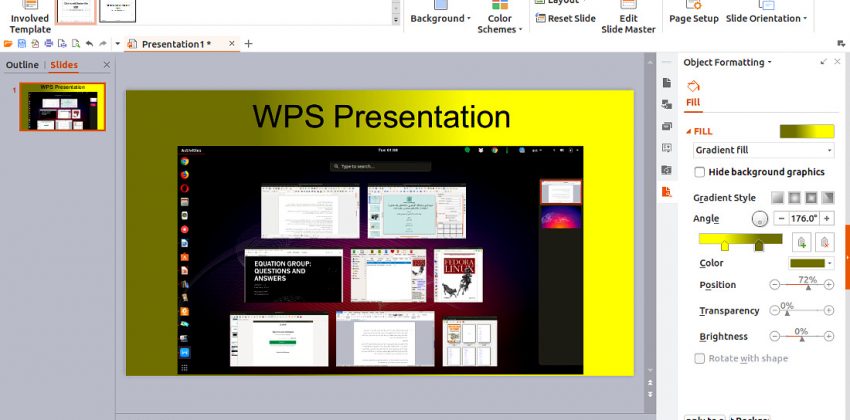Screen dimensions: 850x420
Task: Add a gradient stop with green plus icon
Action: pos(802,242)
